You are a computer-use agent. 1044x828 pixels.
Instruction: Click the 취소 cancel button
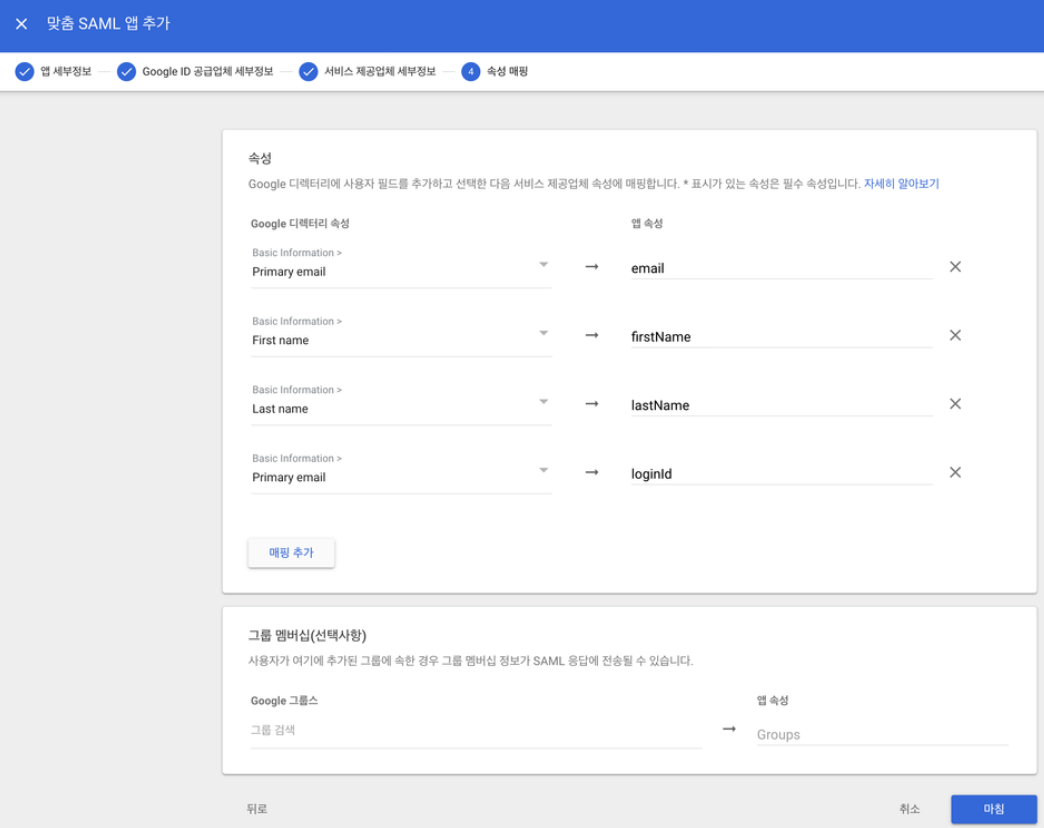[x=910, y=809]
